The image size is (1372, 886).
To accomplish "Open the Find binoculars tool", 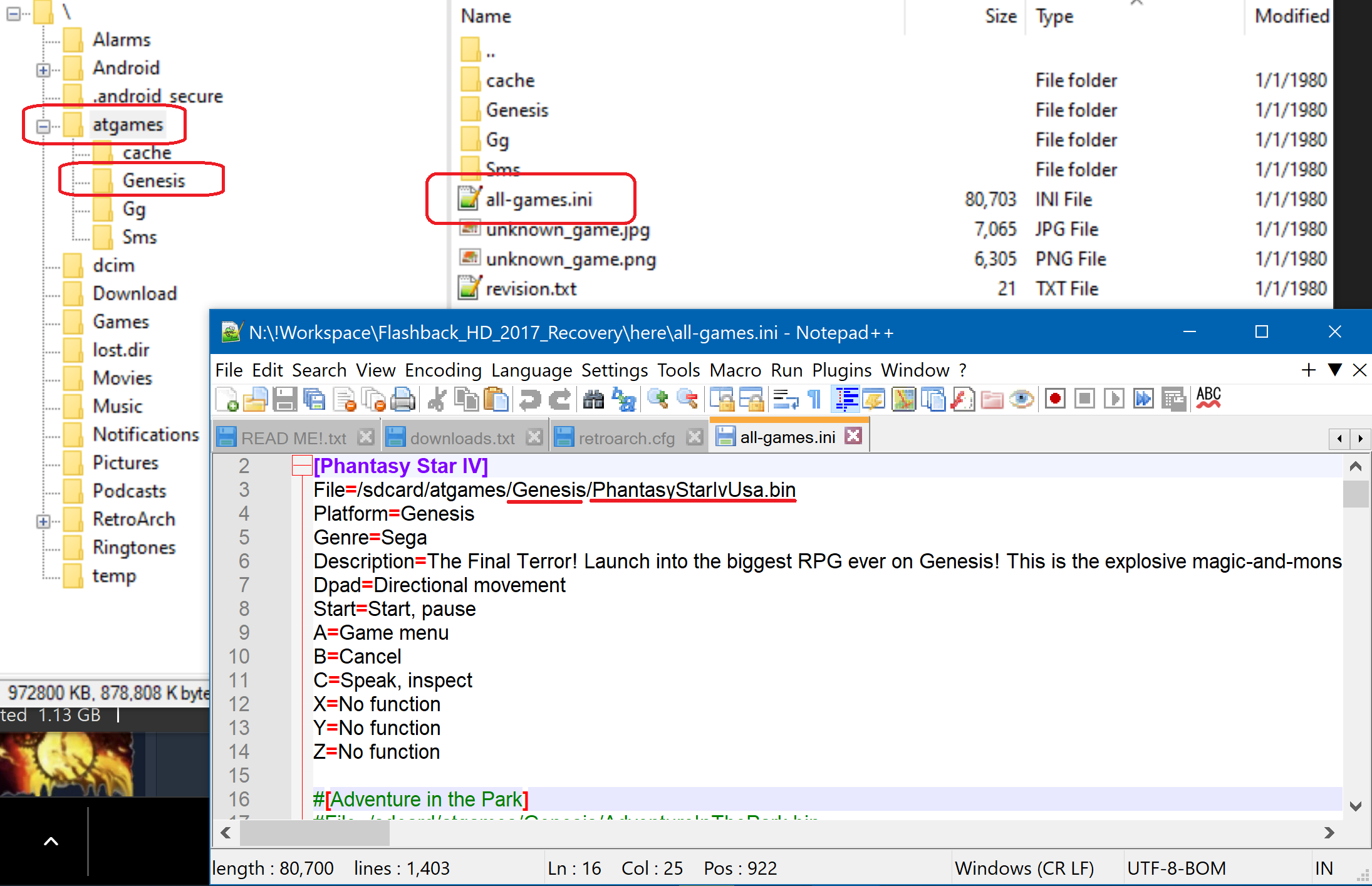I will (593, 399).
